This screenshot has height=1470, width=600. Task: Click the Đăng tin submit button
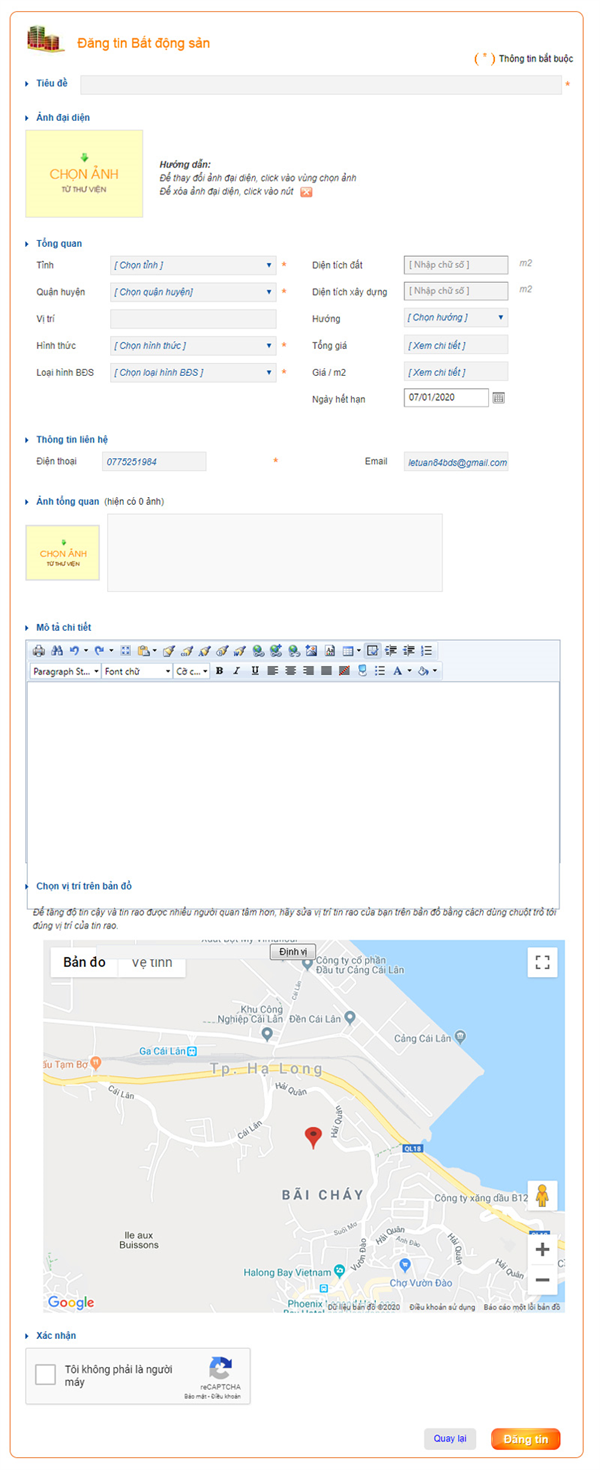(525, 1439)
